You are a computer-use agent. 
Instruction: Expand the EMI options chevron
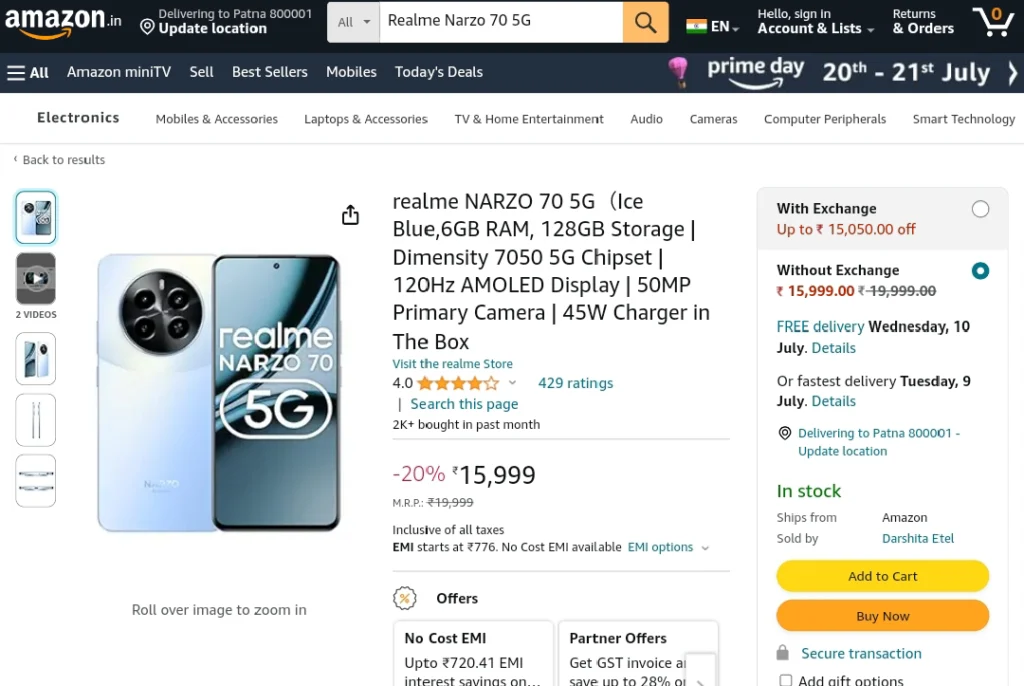[x=705, y=547]
